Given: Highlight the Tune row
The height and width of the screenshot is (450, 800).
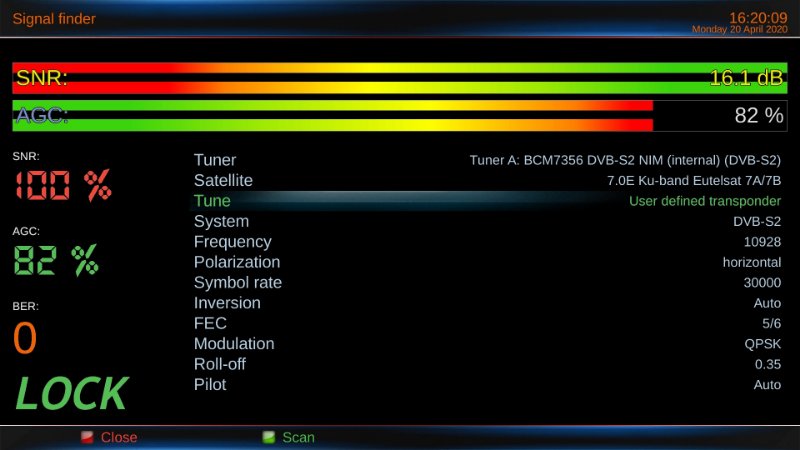Looking at the screenshot, I should pos(487,201).
